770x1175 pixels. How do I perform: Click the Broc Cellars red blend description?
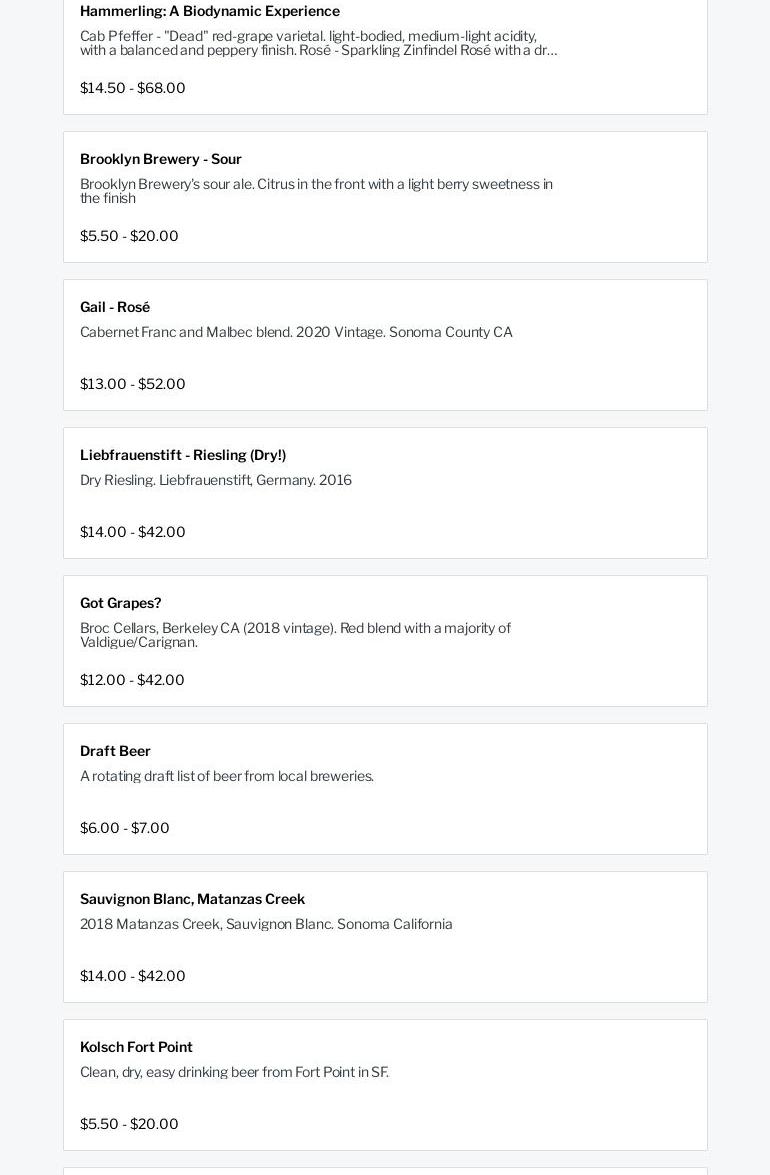(295, 635)
